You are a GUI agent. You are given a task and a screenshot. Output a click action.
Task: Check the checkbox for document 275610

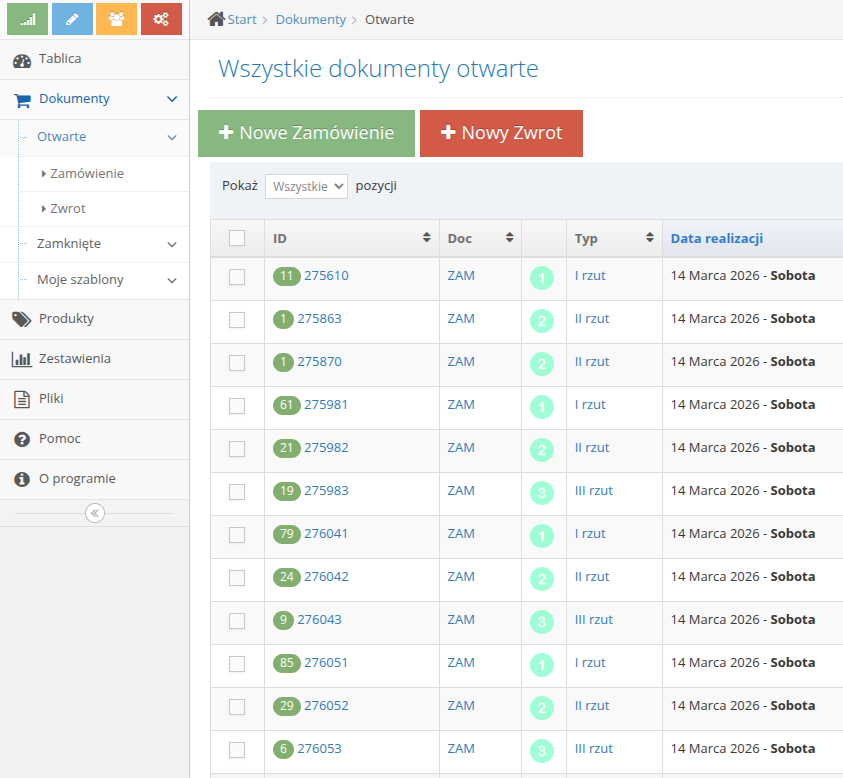pyautogui.click(x=237, y=277)
